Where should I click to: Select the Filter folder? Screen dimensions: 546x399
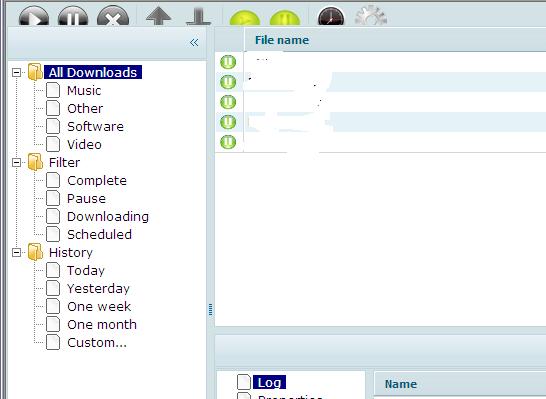coord(64,163)
